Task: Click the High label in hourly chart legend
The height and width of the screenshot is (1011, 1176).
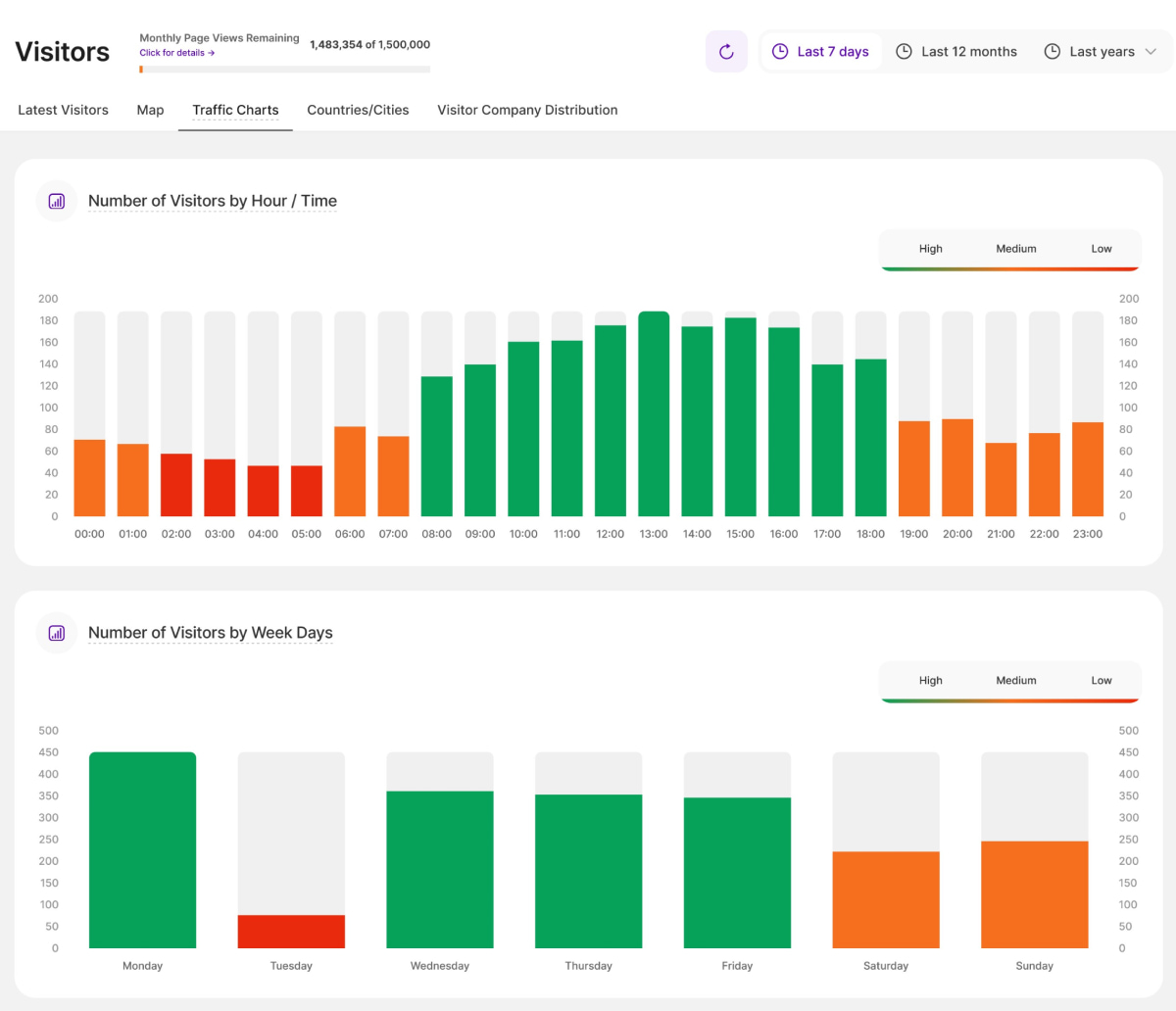Action: point(930,249)
